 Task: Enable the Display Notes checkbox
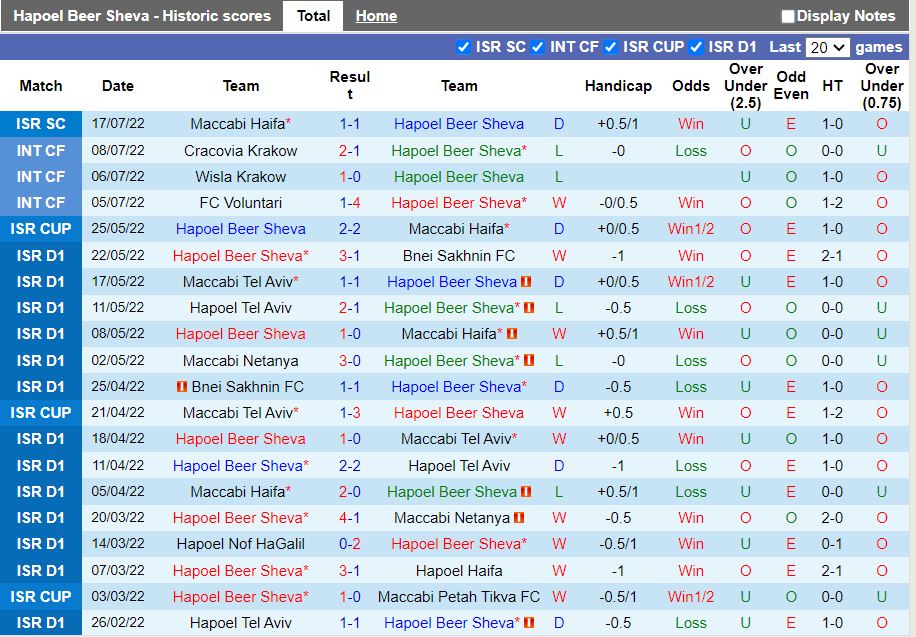789,16
